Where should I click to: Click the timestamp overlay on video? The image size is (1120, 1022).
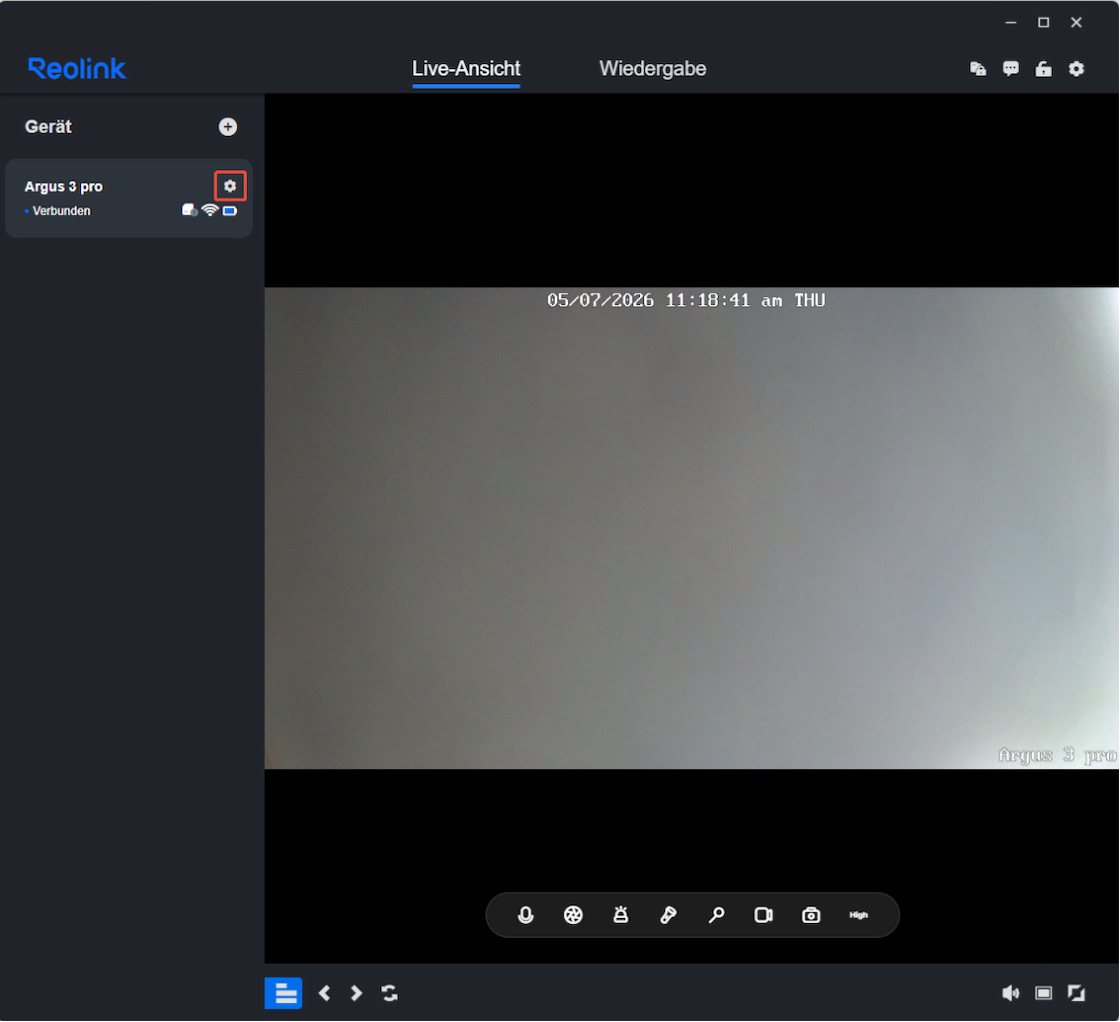[x=686, y=300]
